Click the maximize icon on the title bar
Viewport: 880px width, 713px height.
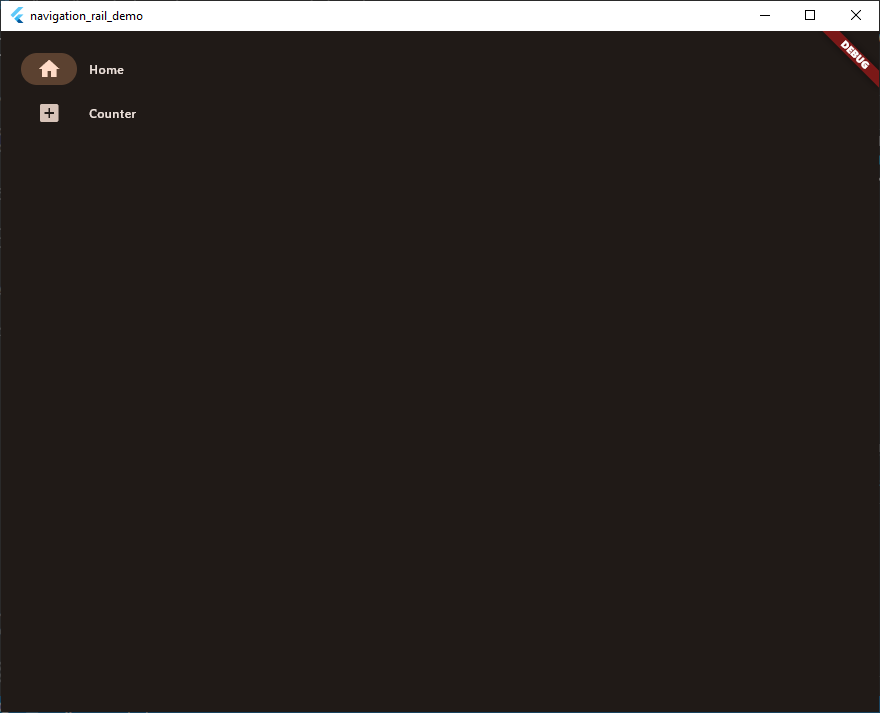pyautogui.click(x=810, y=15)
